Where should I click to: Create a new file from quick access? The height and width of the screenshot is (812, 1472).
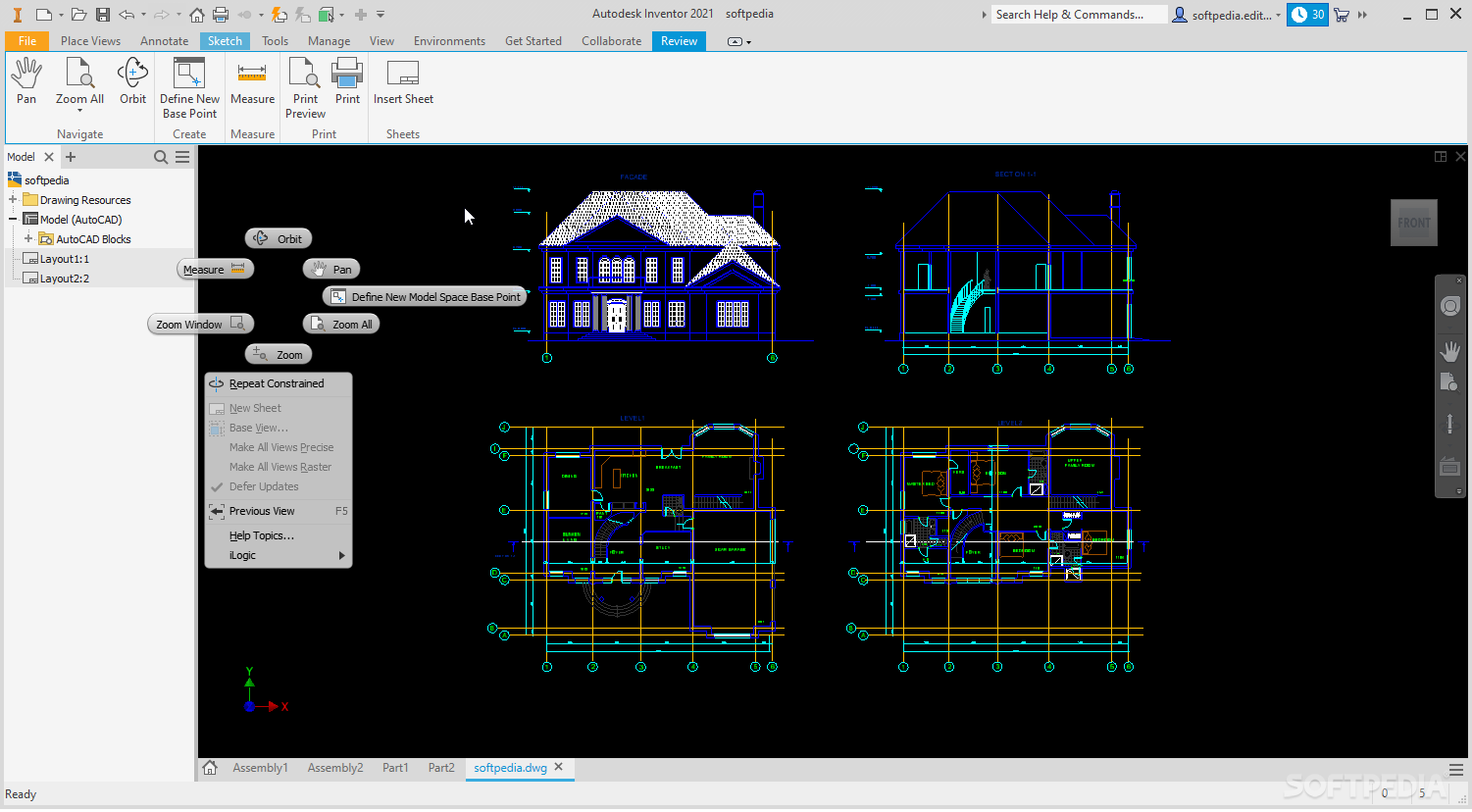point(43,15)
